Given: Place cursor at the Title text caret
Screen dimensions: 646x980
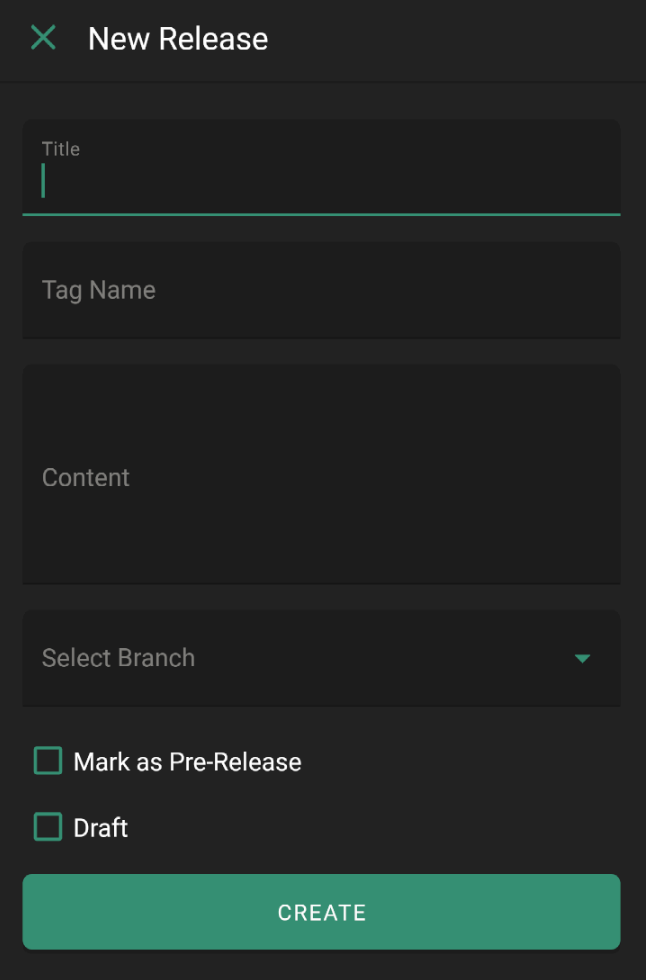Looking at the screenshot, I should (x=43, y=181).
